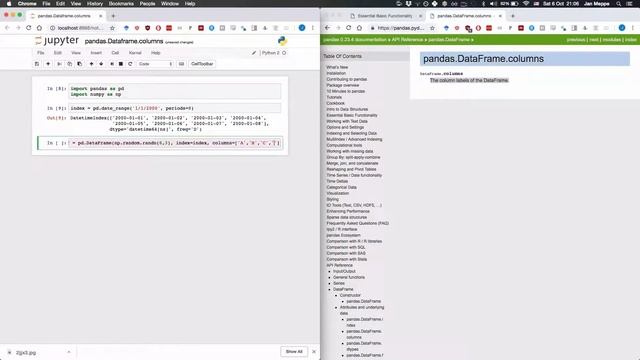Click the localhost address bar

point(82,28)
